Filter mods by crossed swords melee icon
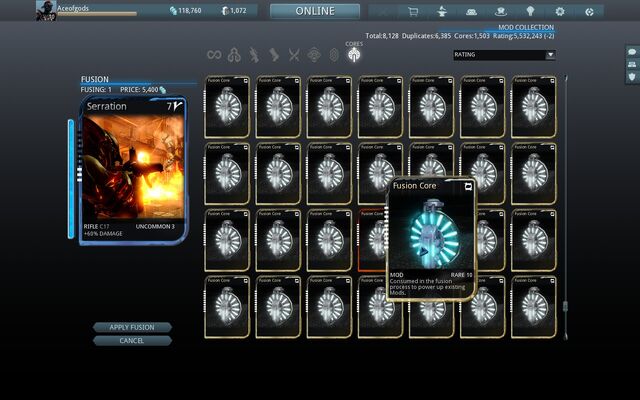Screen dimensions: 640x400 (294, 55)
